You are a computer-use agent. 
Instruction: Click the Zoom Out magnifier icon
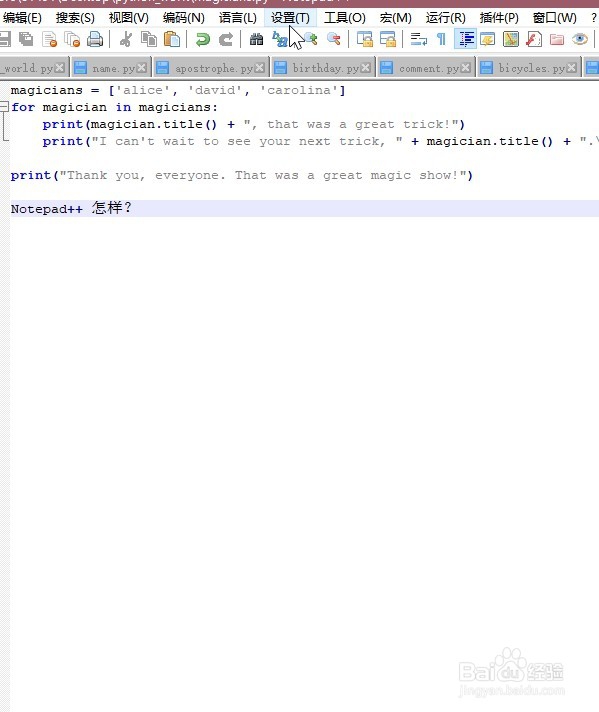coord(333,39)
